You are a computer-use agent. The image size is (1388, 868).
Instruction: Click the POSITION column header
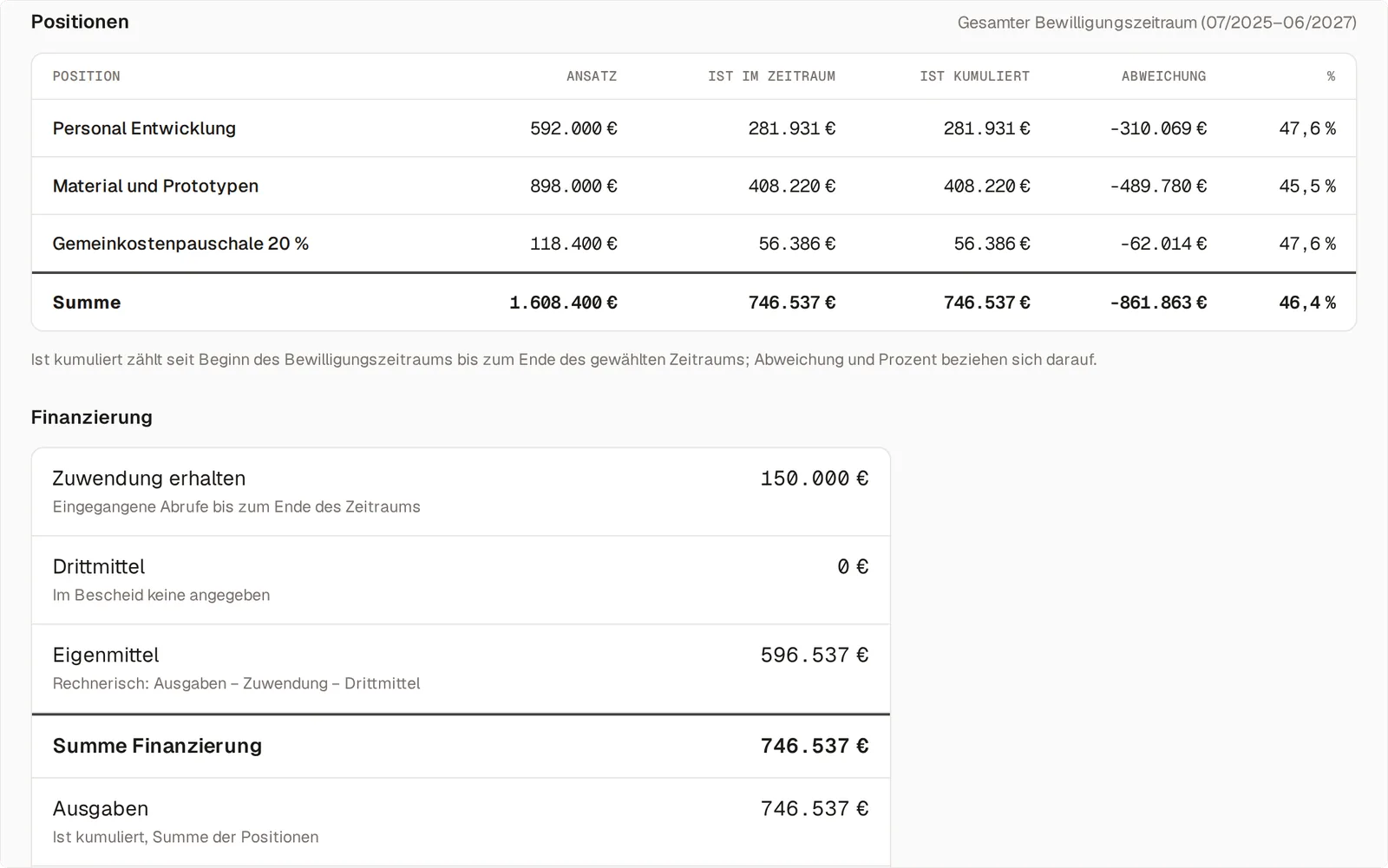tap(87, 76)
